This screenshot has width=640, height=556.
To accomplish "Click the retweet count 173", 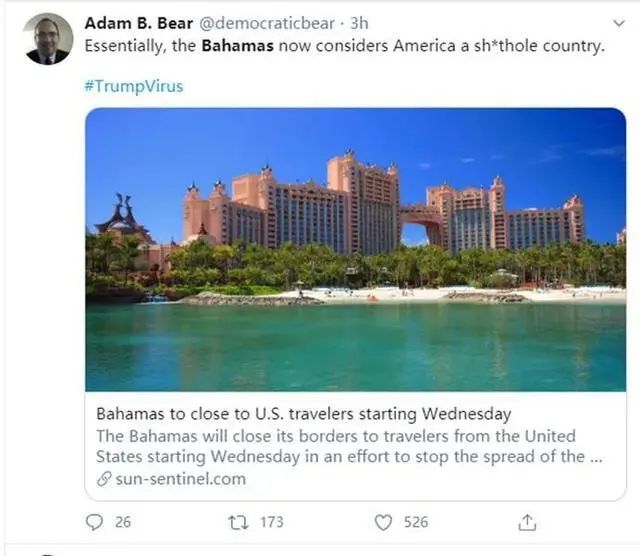I will tap(271, 522).
